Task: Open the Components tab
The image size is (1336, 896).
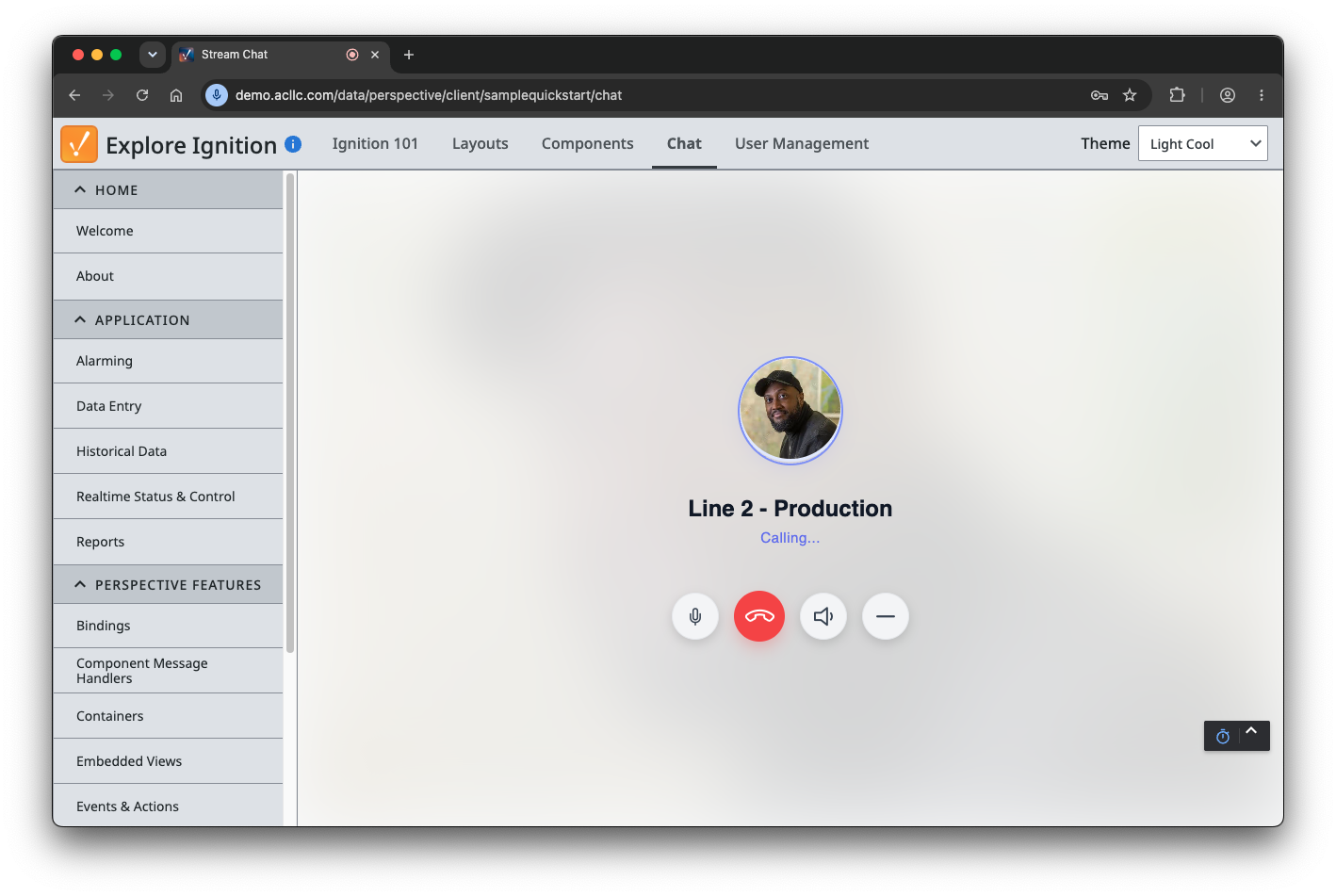Action: coord(588,143)
